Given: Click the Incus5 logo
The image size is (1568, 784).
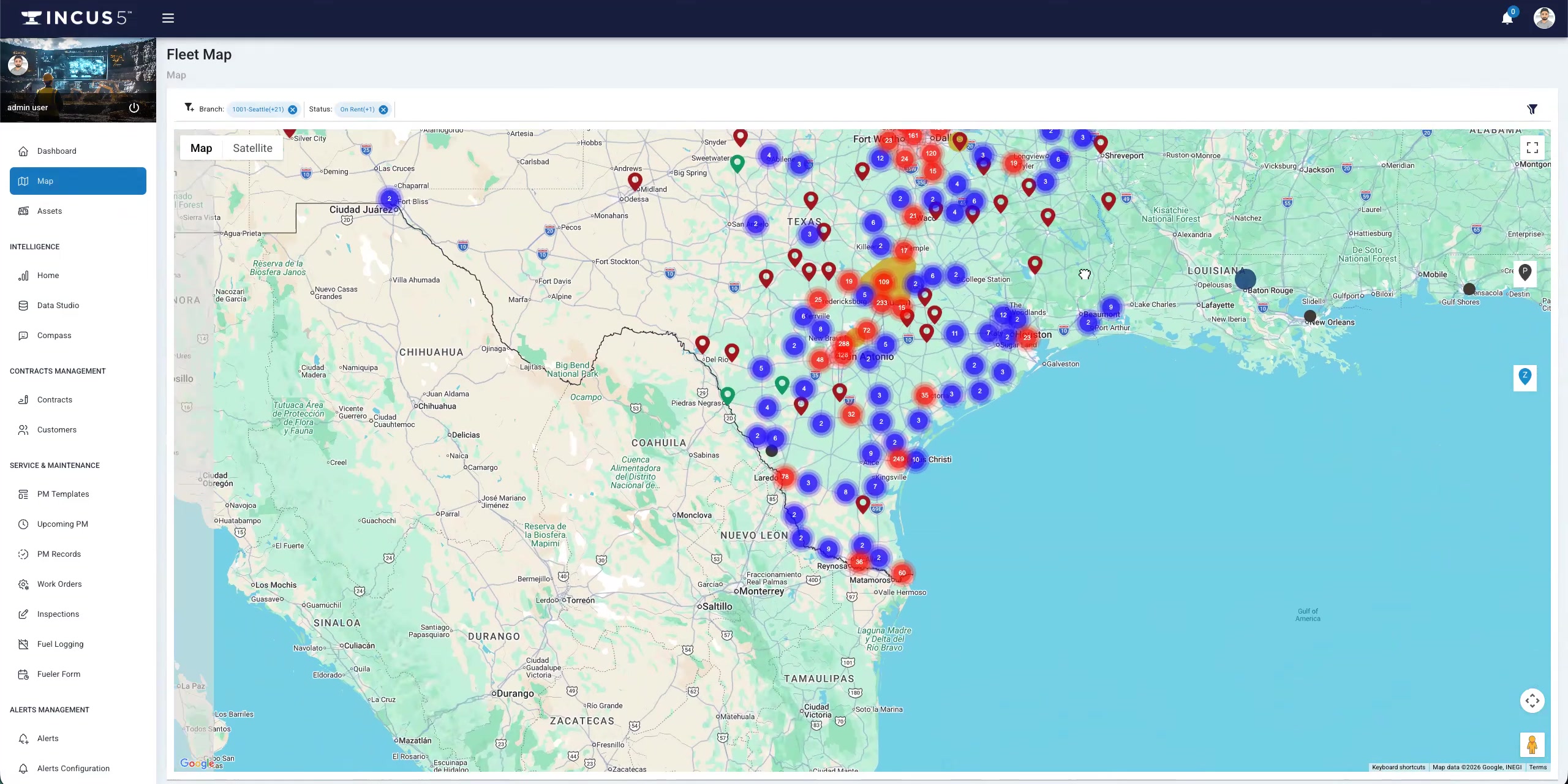Looking at the screenshot, I should 77,18.
